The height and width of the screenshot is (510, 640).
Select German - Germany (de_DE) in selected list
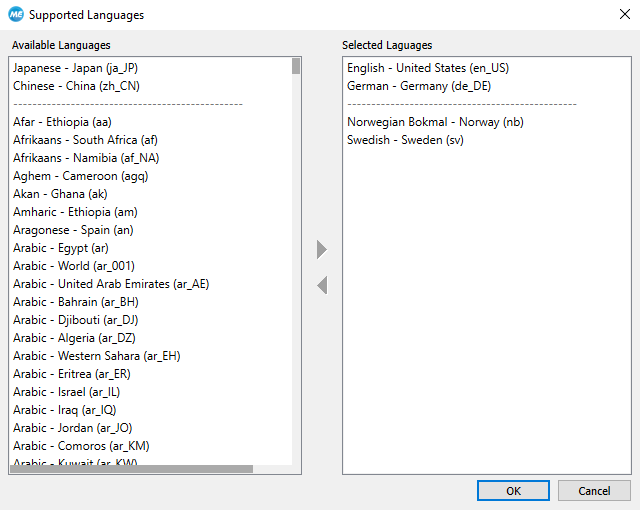coord(419,86)
